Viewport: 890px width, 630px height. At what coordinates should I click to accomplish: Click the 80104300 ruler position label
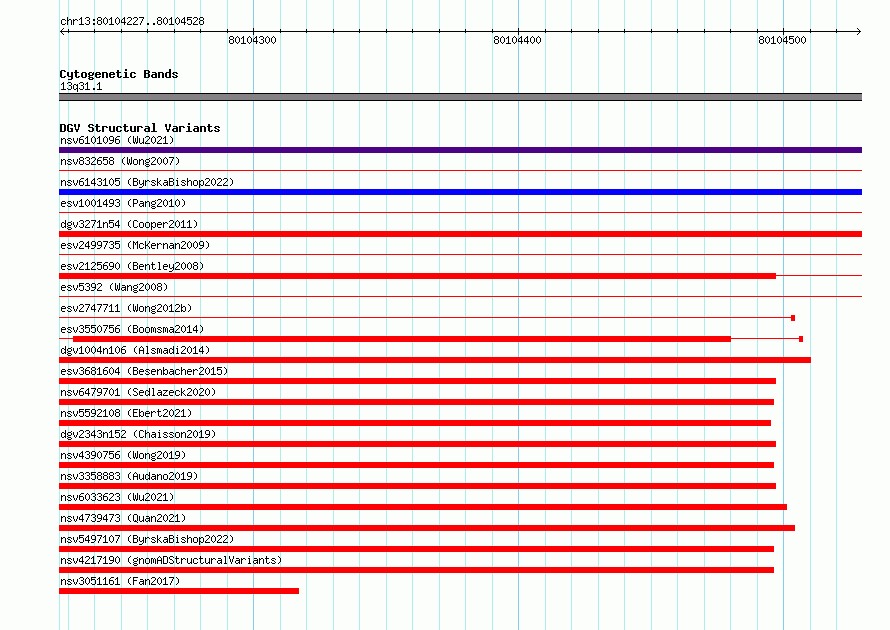pos(252,40)
